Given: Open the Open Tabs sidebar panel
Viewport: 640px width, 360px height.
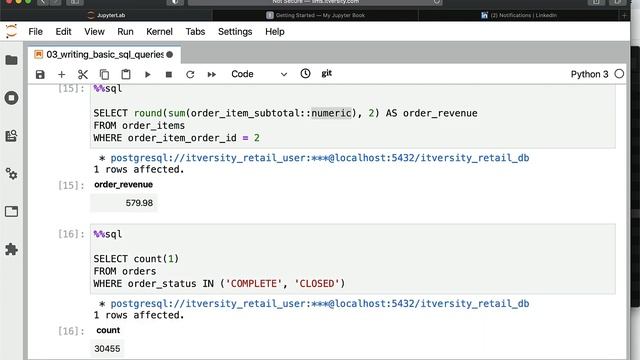Looking at the screenshot, I should point(11,211).
